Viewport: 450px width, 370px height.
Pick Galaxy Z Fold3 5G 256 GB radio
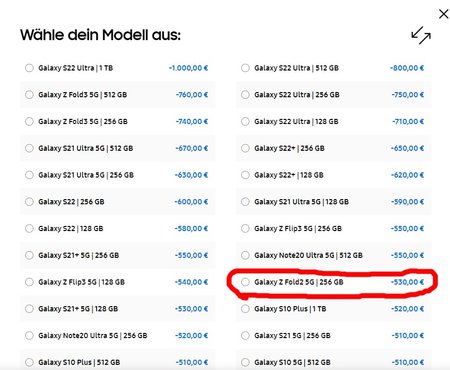coord(29,121)
